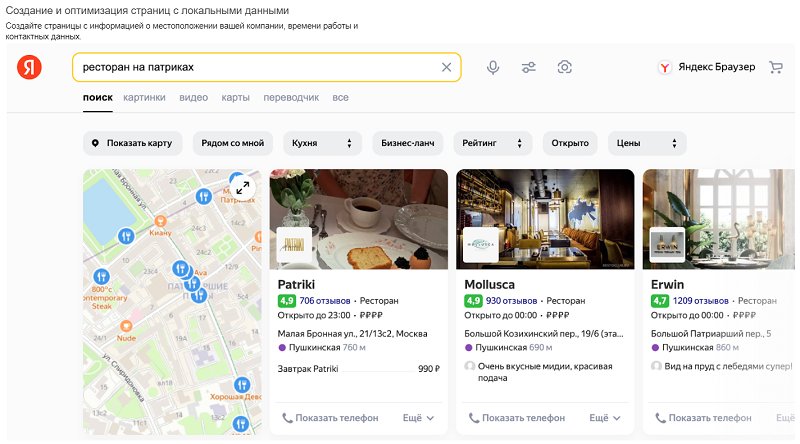Open the Patriki restaurant title

296,284
